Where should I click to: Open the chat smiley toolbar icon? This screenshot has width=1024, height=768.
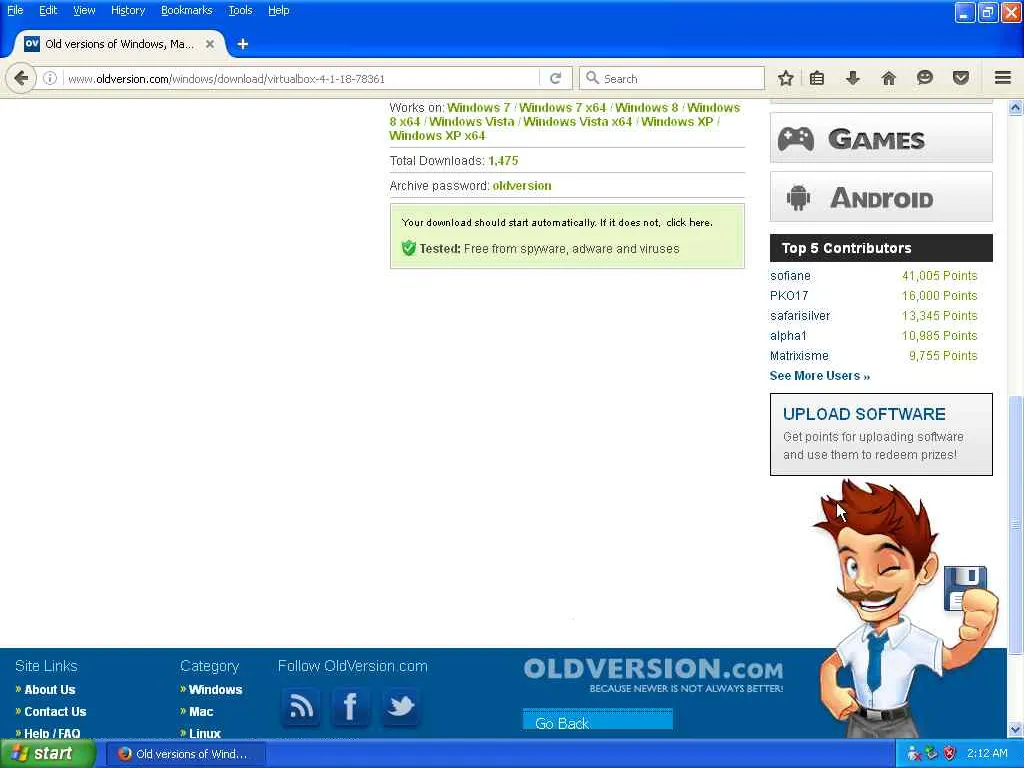(924, 78)
